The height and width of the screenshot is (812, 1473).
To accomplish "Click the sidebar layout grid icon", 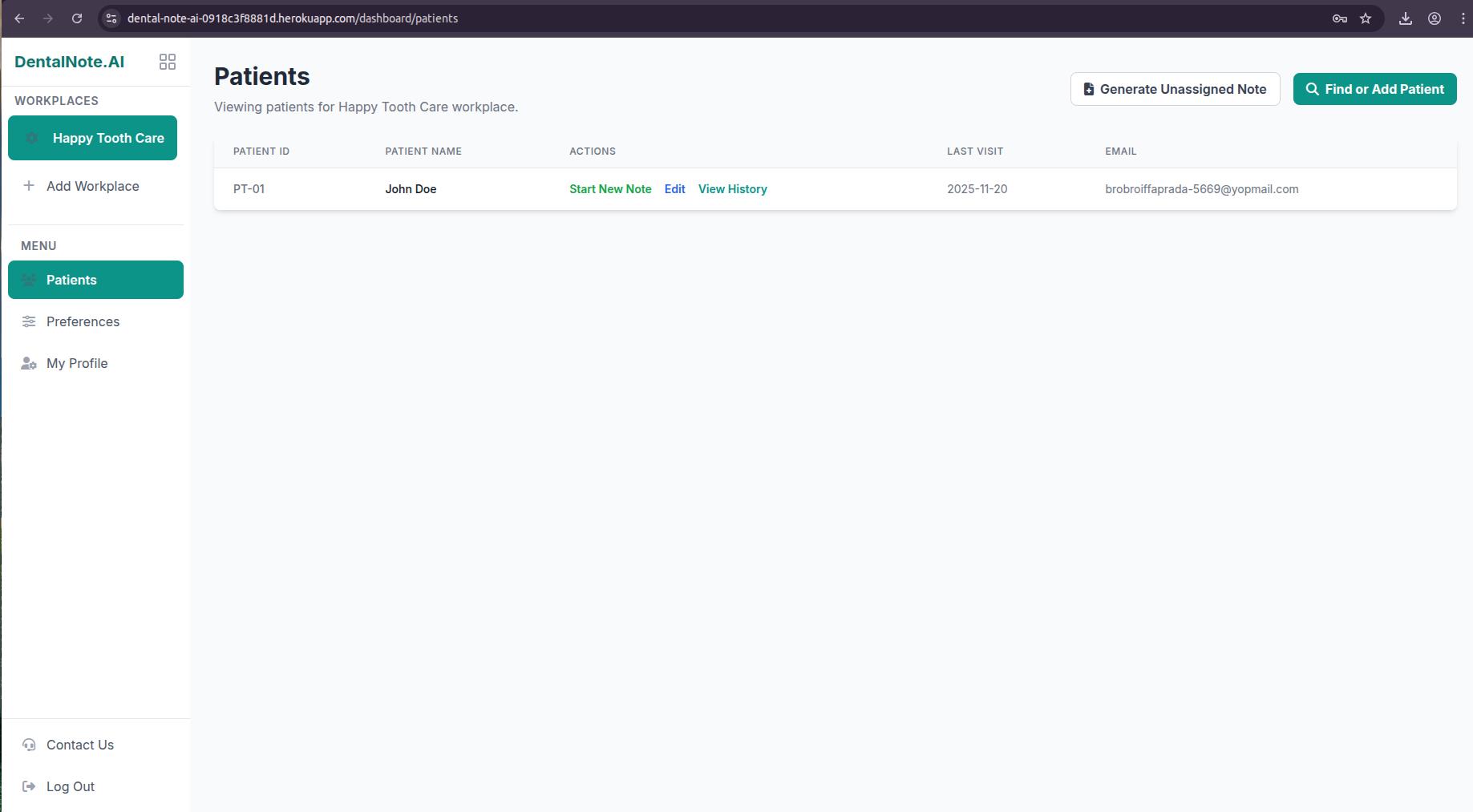I will (168, 62).
